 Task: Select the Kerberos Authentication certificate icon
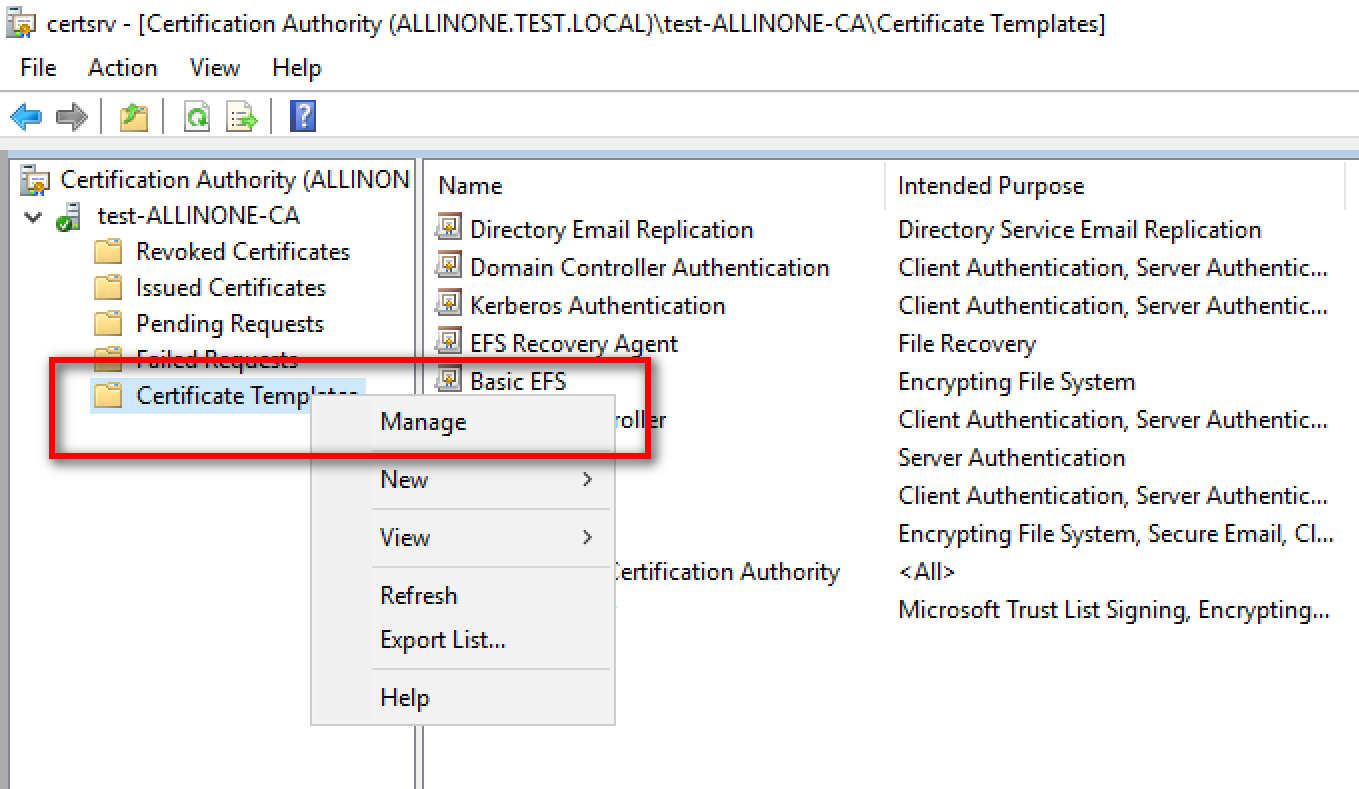point(448,306)
